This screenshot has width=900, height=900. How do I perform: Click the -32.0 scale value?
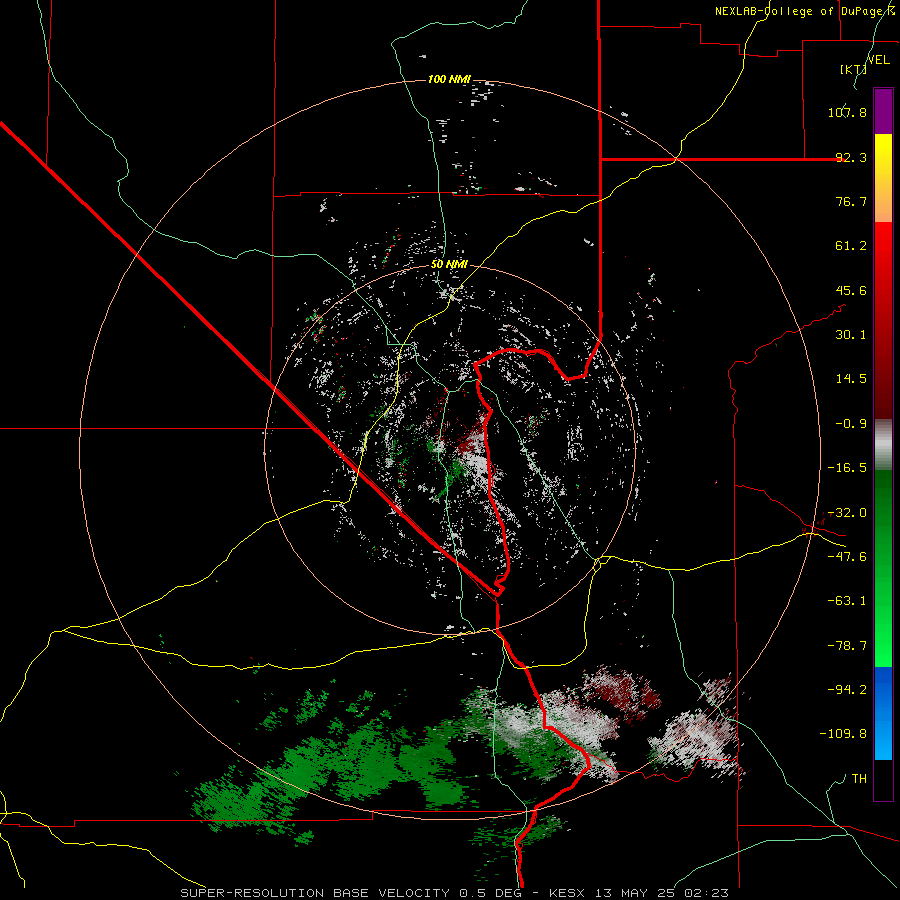click(x=847, y=513)
